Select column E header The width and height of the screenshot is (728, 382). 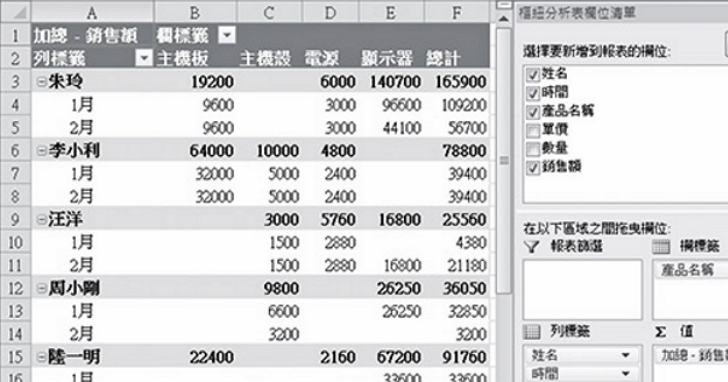391,12
